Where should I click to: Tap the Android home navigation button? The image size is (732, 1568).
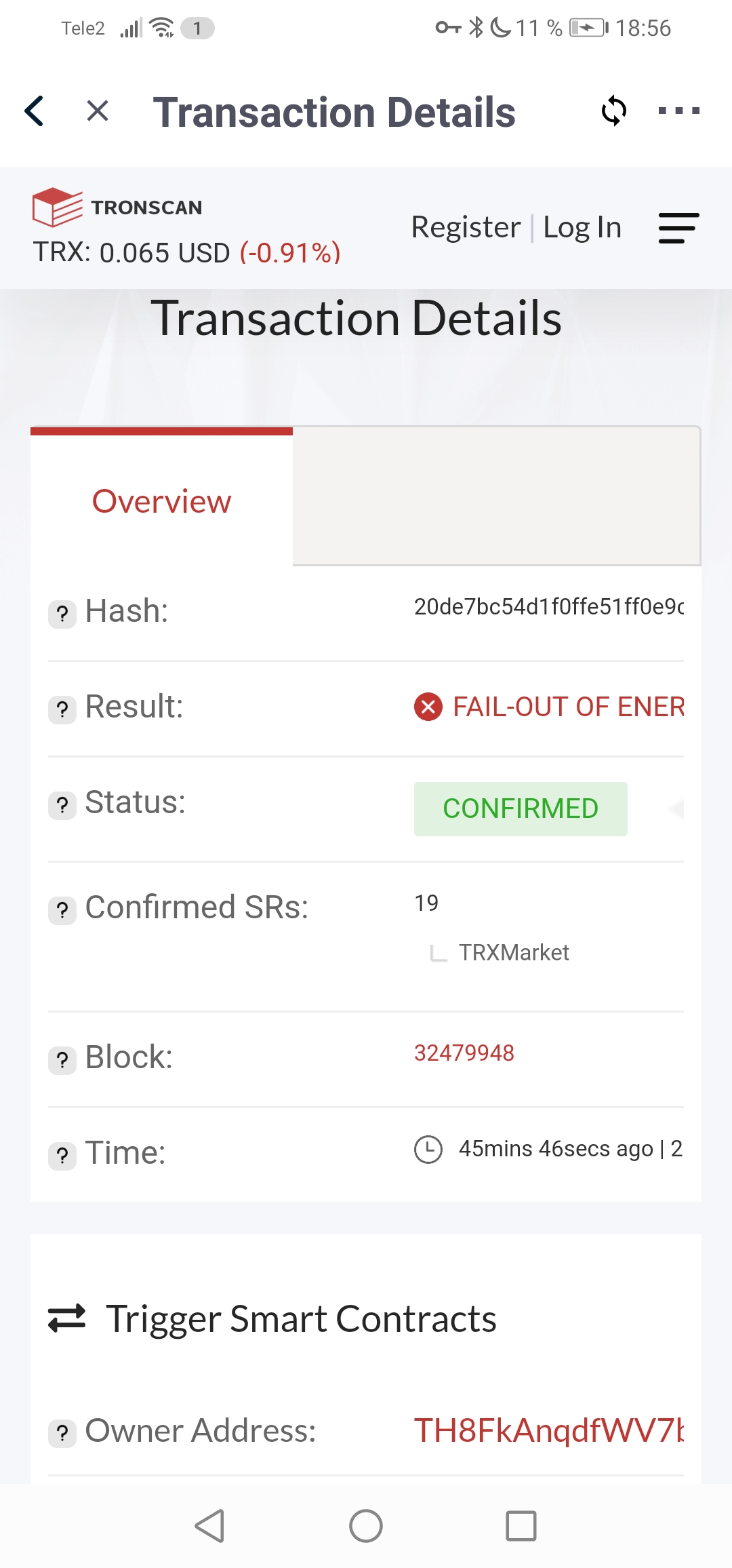[366, 1526]
